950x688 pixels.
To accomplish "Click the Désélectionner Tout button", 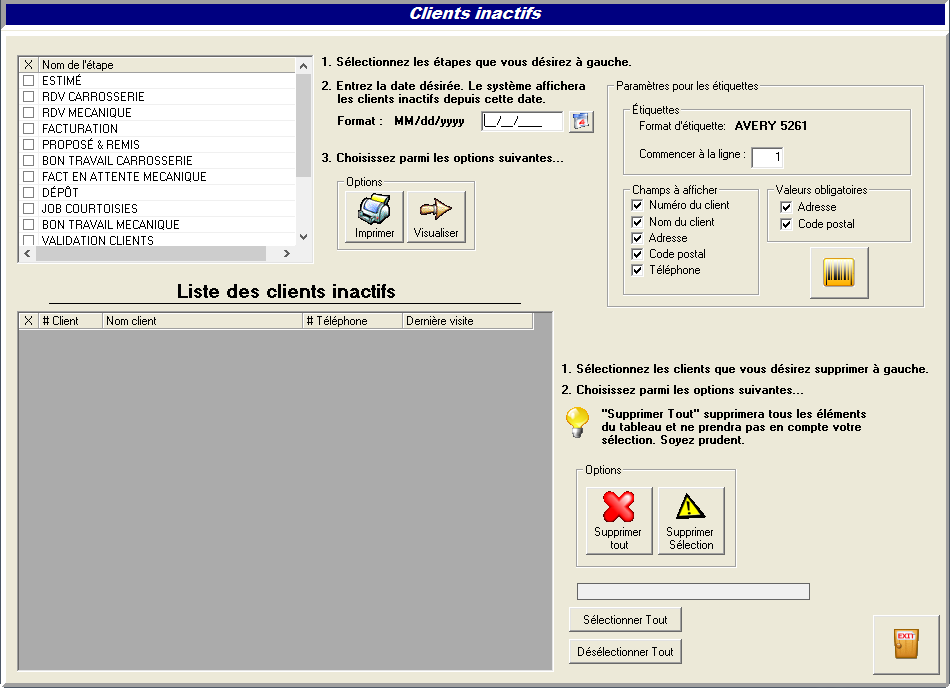I will point(625,652).
